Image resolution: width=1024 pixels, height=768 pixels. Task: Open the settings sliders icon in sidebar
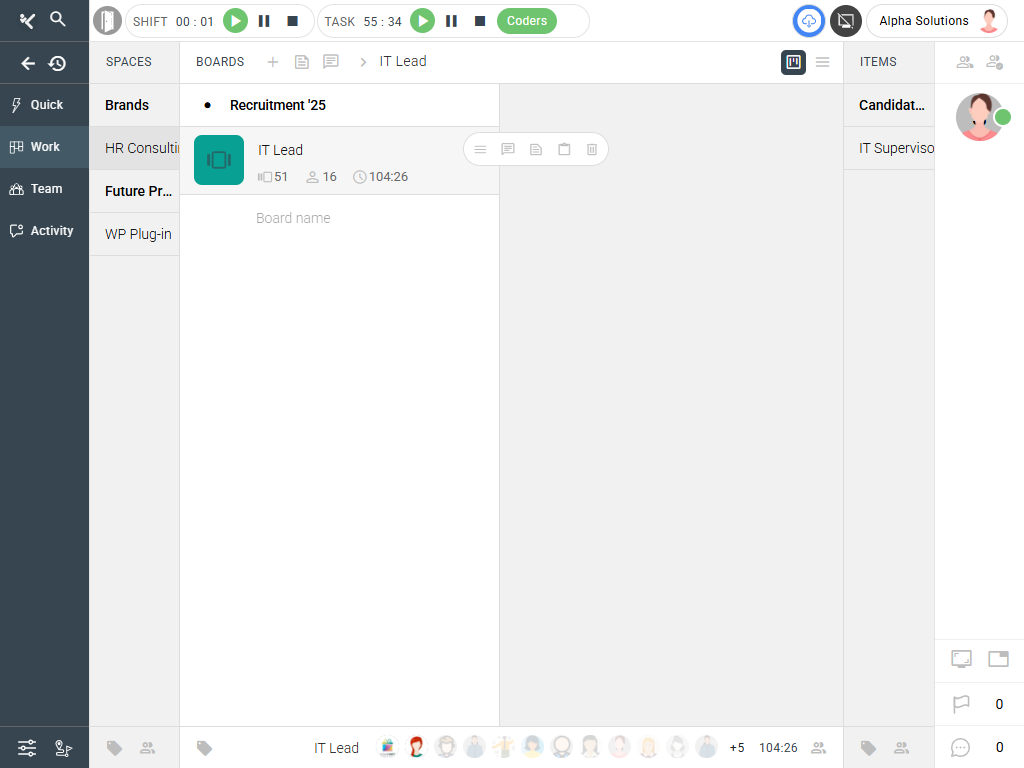(27, 747)
